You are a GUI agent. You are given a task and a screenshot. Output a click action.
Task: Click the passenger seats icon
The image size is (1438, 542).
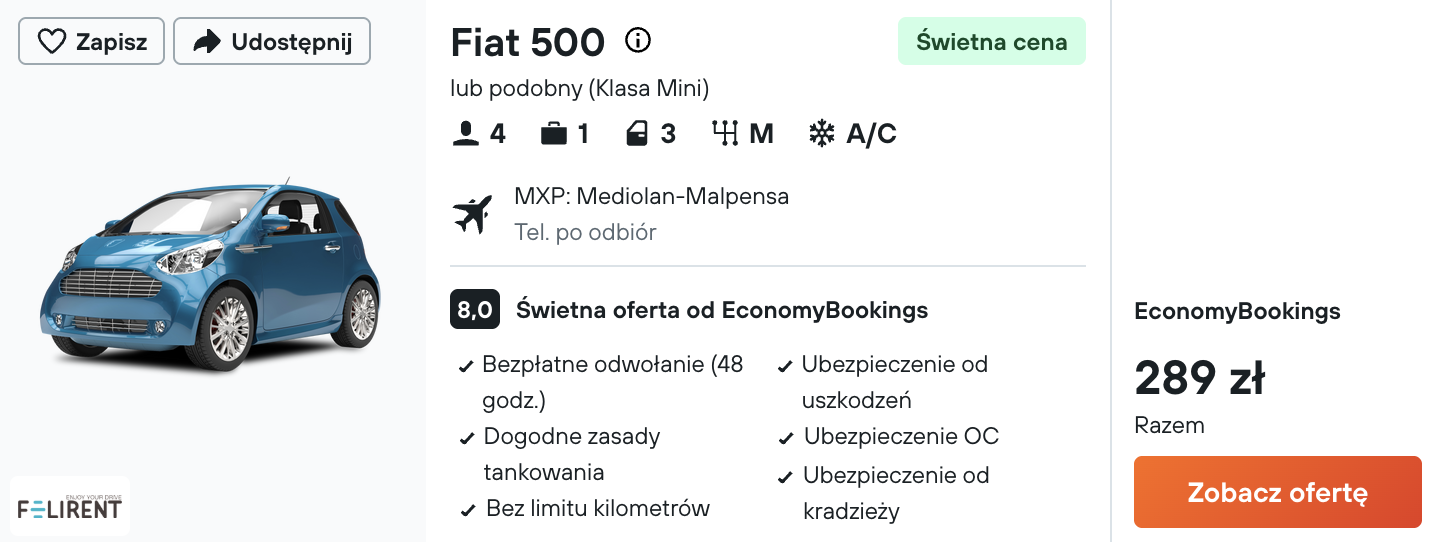click(x=465, y=134)
